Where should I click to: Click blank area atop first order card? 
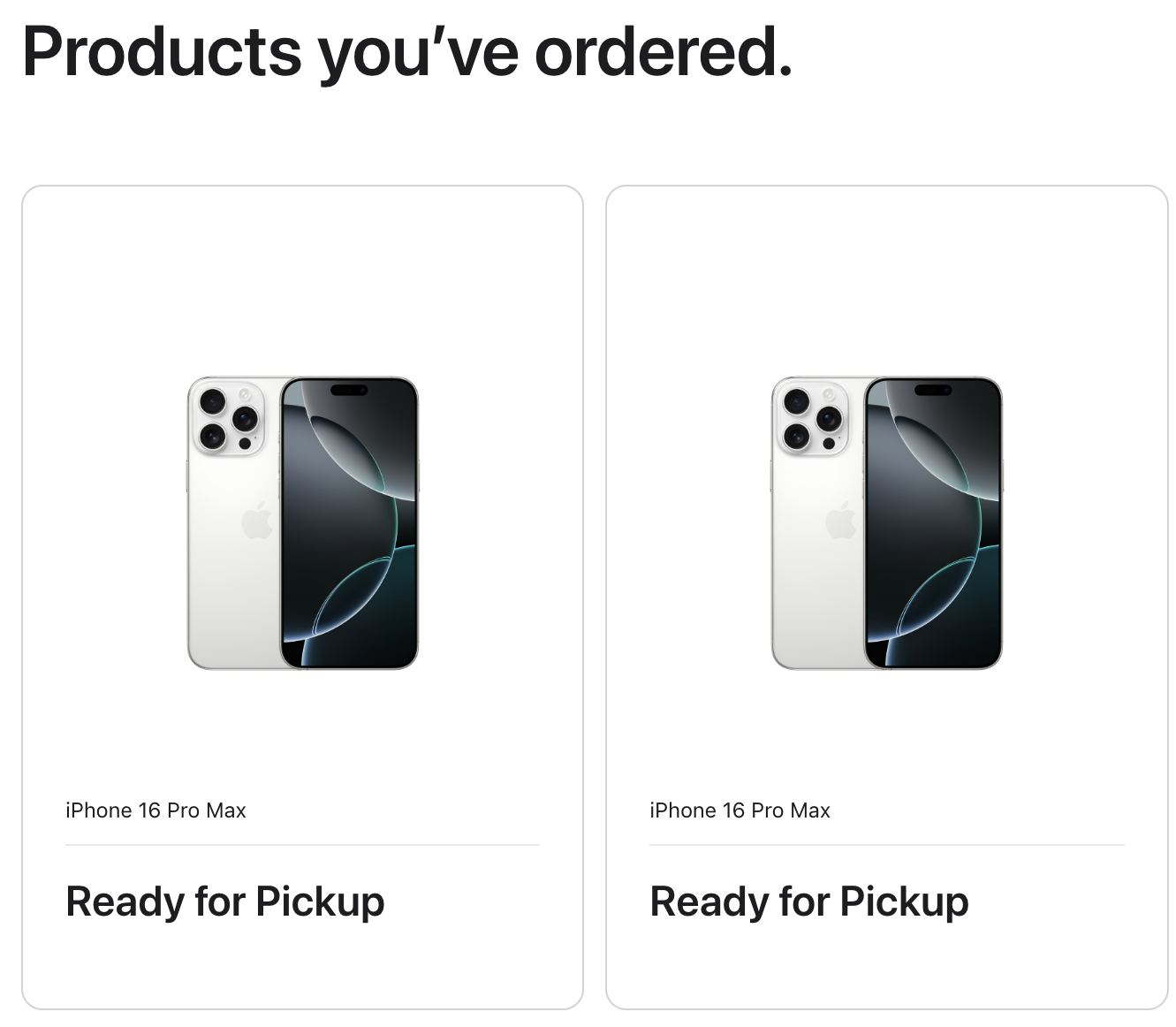[x=302, y=265]
